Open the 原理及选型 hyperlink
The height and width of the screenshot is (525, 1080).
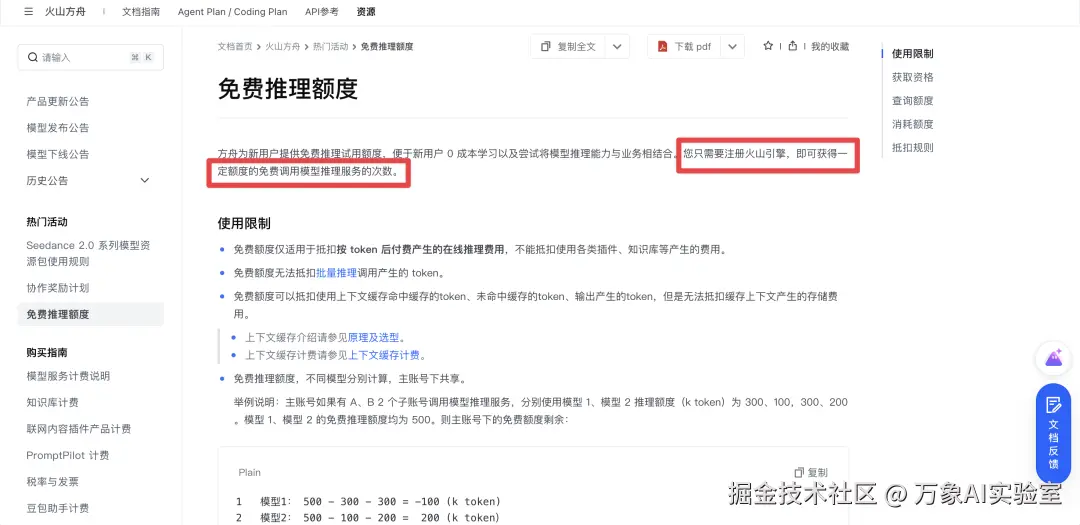pyautogui.click(x=373, y=338)
